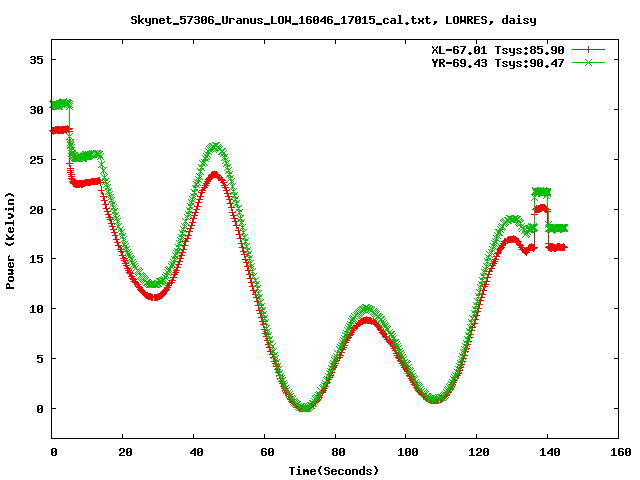
Task: Select legend entry XL-67.01 Tsys:85.90
Action: [x=498, y=50]
